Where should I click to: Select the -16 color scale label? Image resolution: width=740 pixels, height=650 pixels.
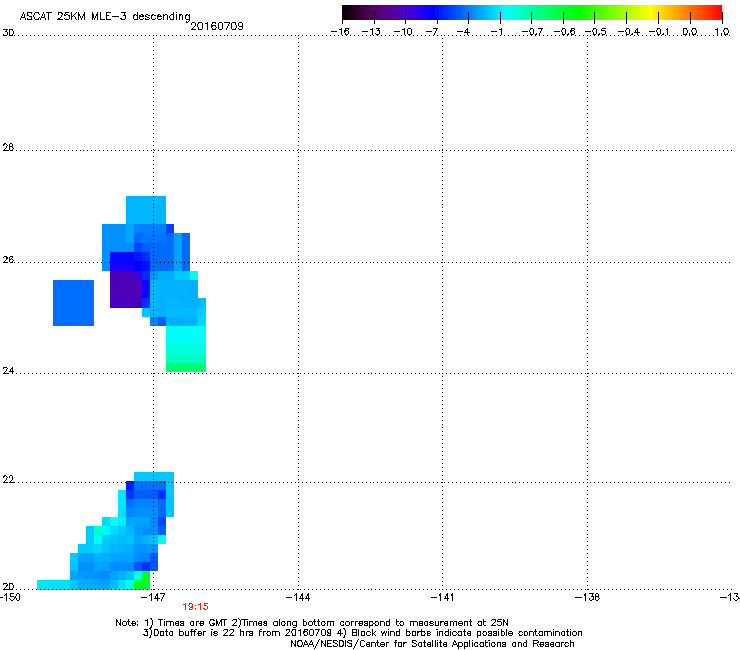click(x=340, y=32)
